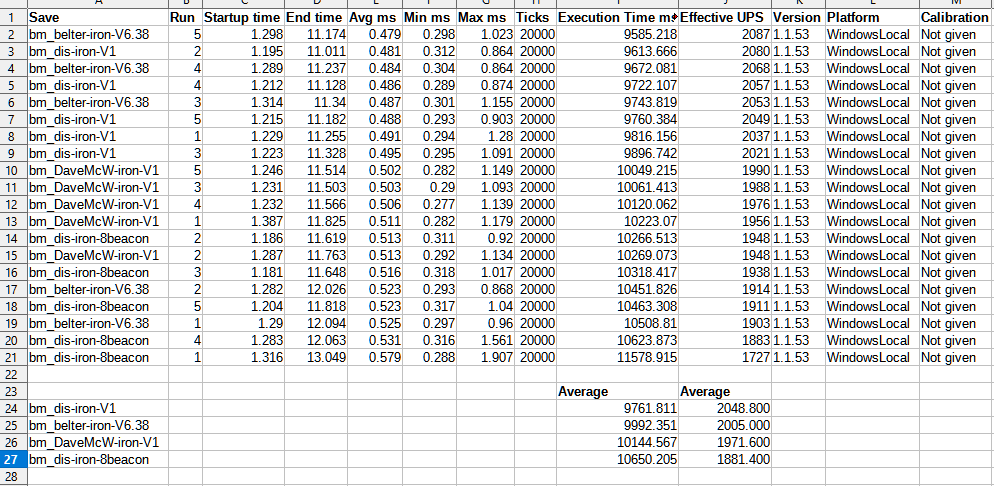Click the 'Startup time' header cell
Screen dimensions: 994x486
[x=243, y=18]
